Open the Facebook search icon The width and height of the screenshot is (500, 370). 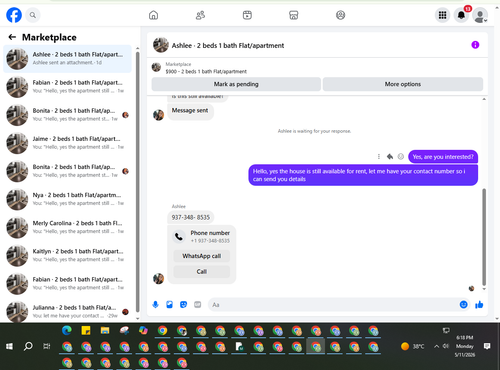pyautogui.click(x=33, y=15)
